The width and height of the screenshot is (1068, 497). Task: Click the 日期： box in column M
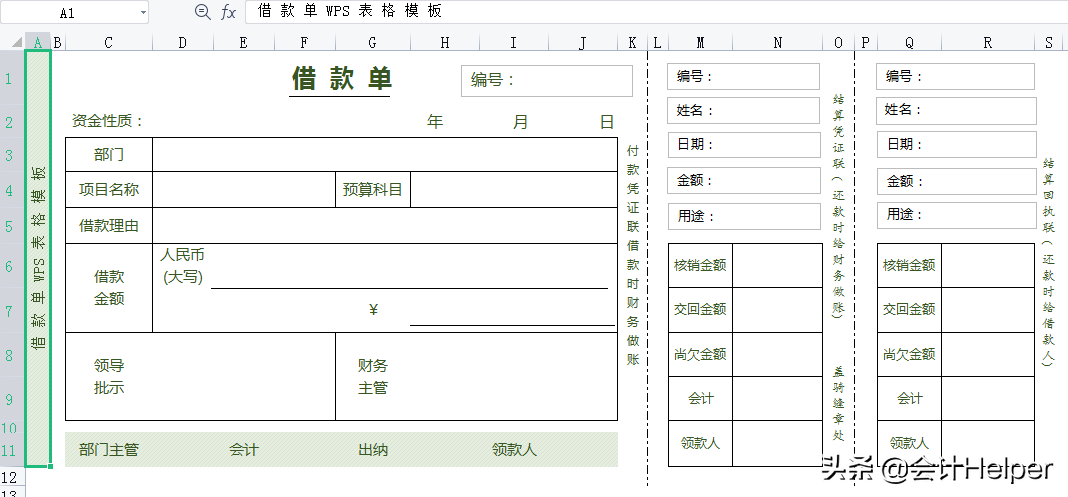pos(744,145)
